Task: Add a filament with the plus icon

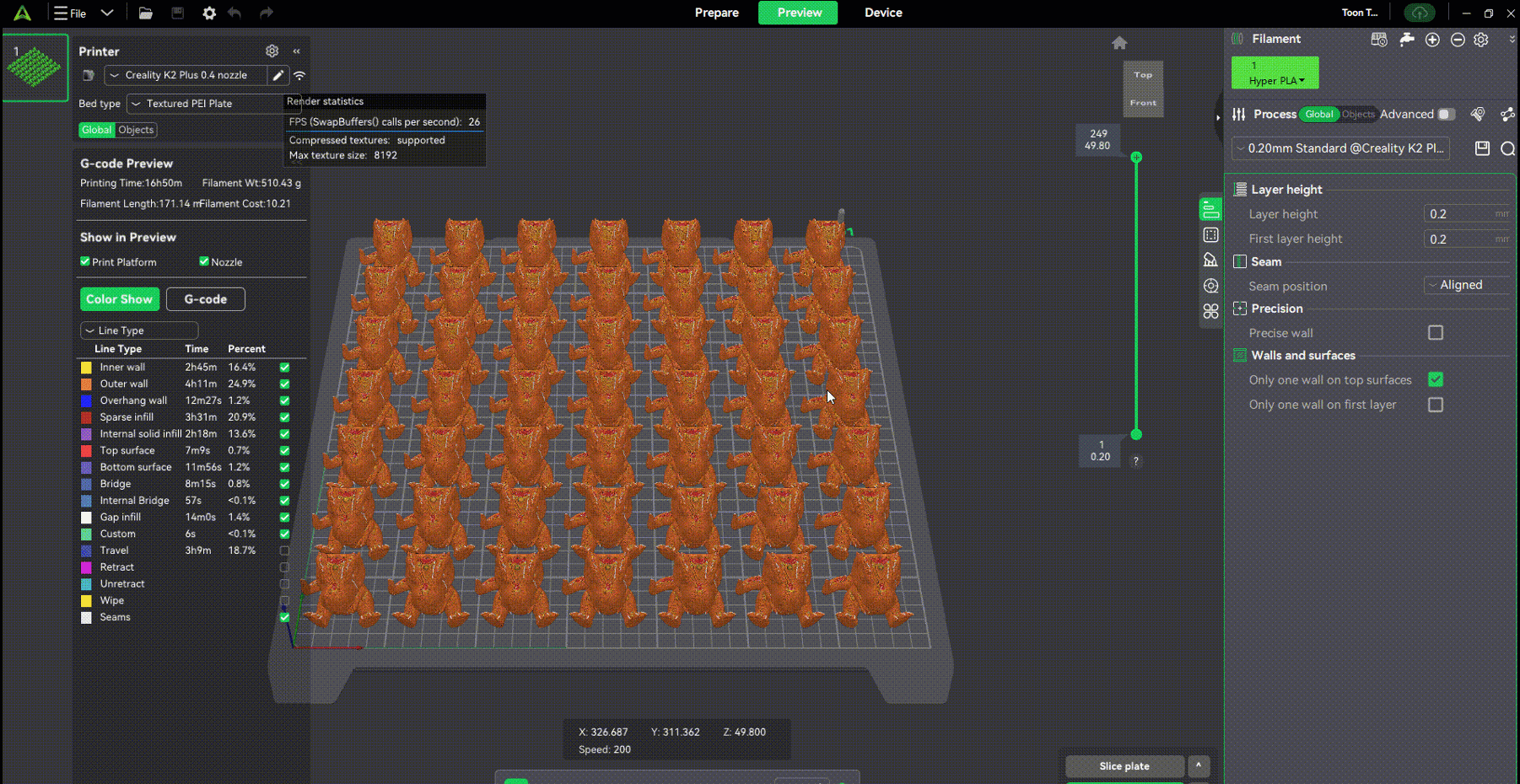Action: pos(1432,40)
